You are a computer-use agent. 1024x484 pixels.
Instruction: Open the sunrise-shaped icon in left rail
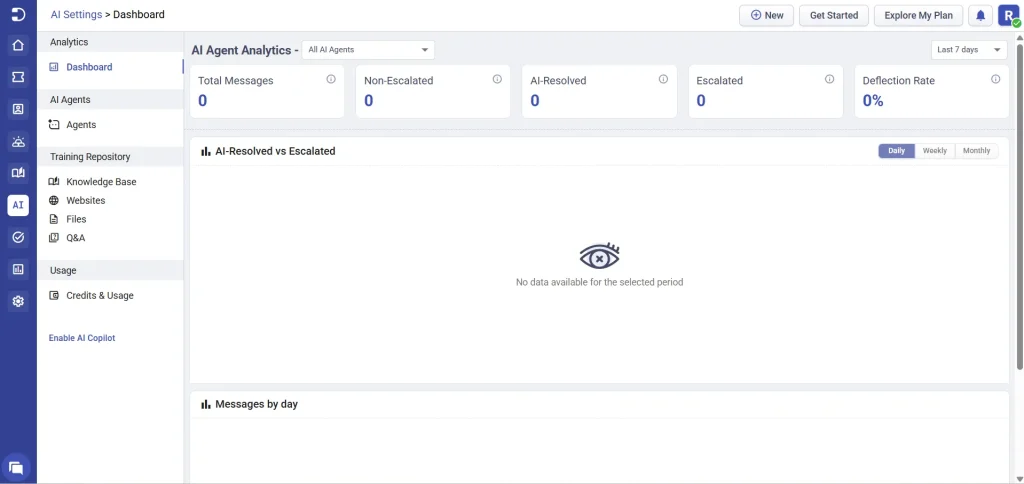coord(18,141)
